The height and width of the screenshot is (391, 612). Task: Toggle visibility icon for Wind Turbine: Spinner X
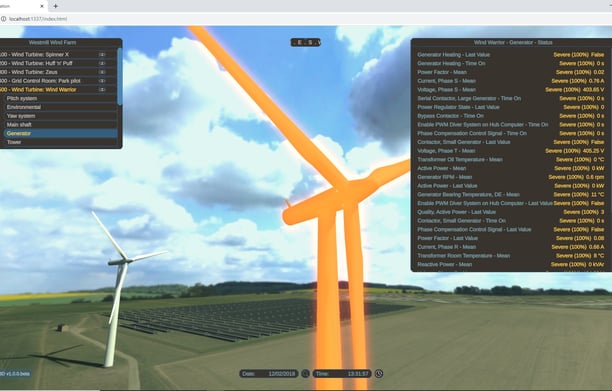(x=102, y=55)
